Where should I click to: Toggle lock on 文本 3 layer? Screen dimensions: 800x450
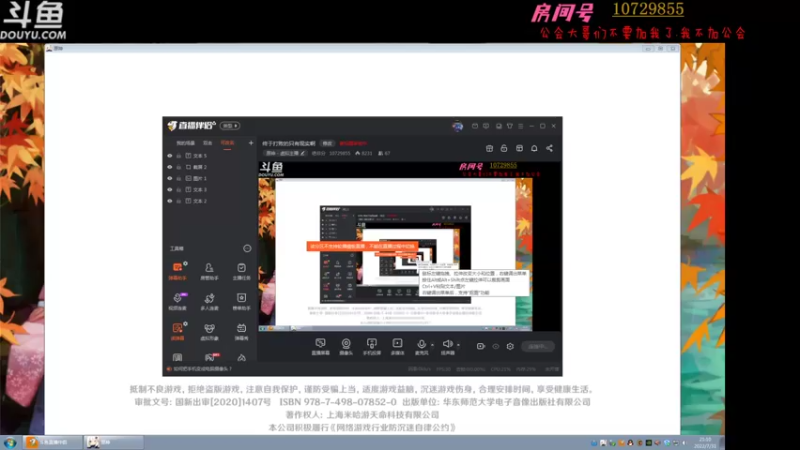[x=179, y=189]
